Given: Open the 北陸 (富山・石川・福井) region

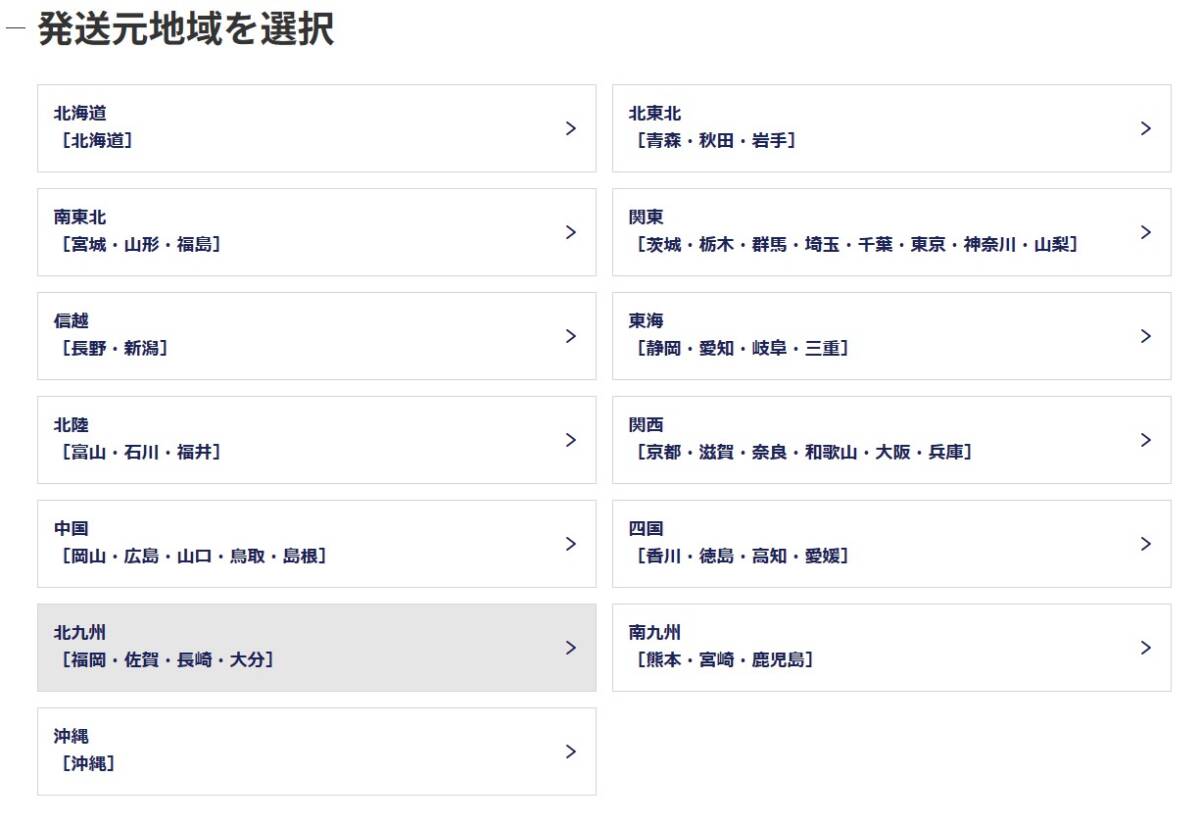Looking at the screenshot, I should (316, 440).
